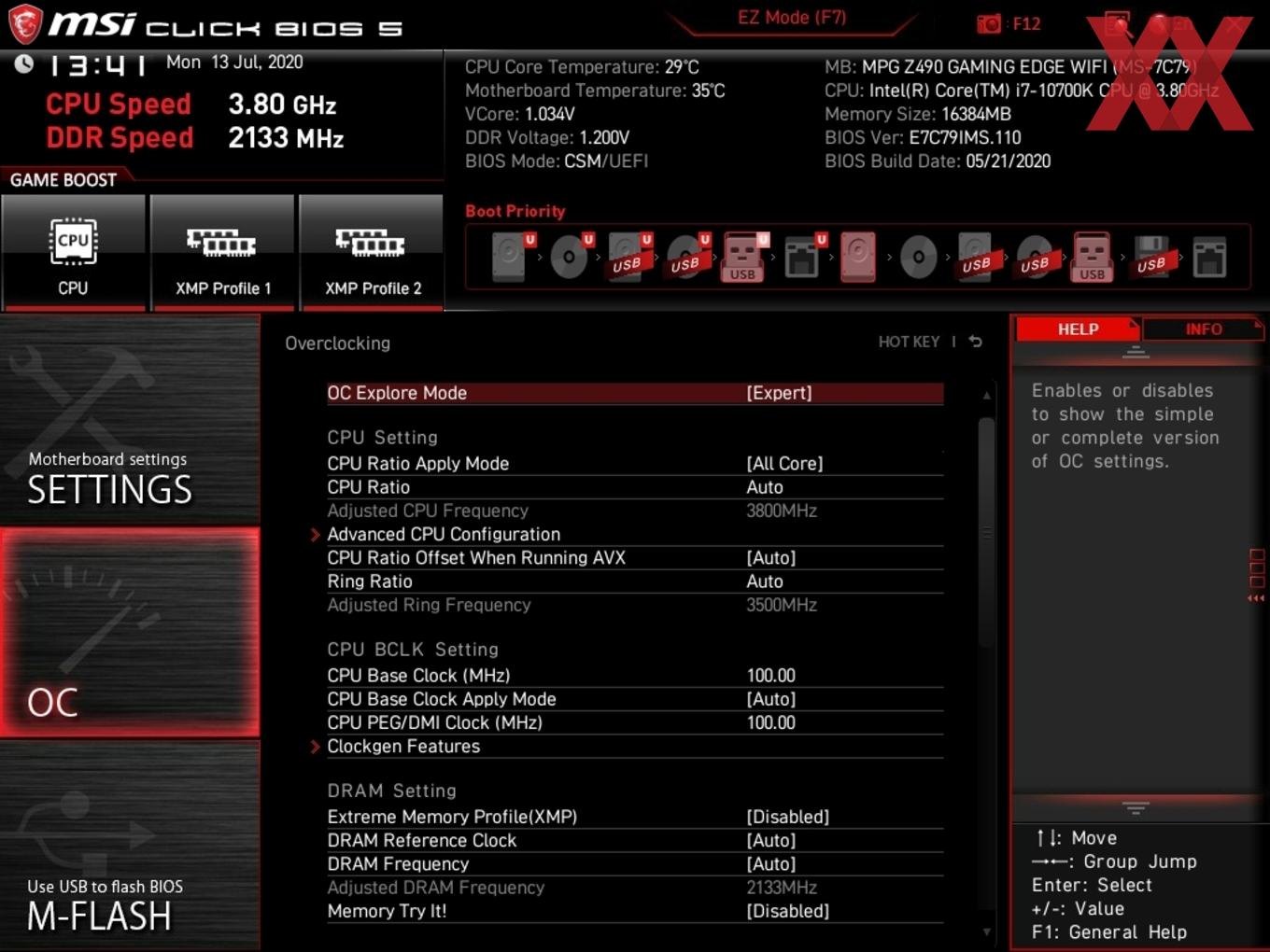Open Memory Try It! [Disabled] option
The image size is (1270, 952).
(635, 911)
